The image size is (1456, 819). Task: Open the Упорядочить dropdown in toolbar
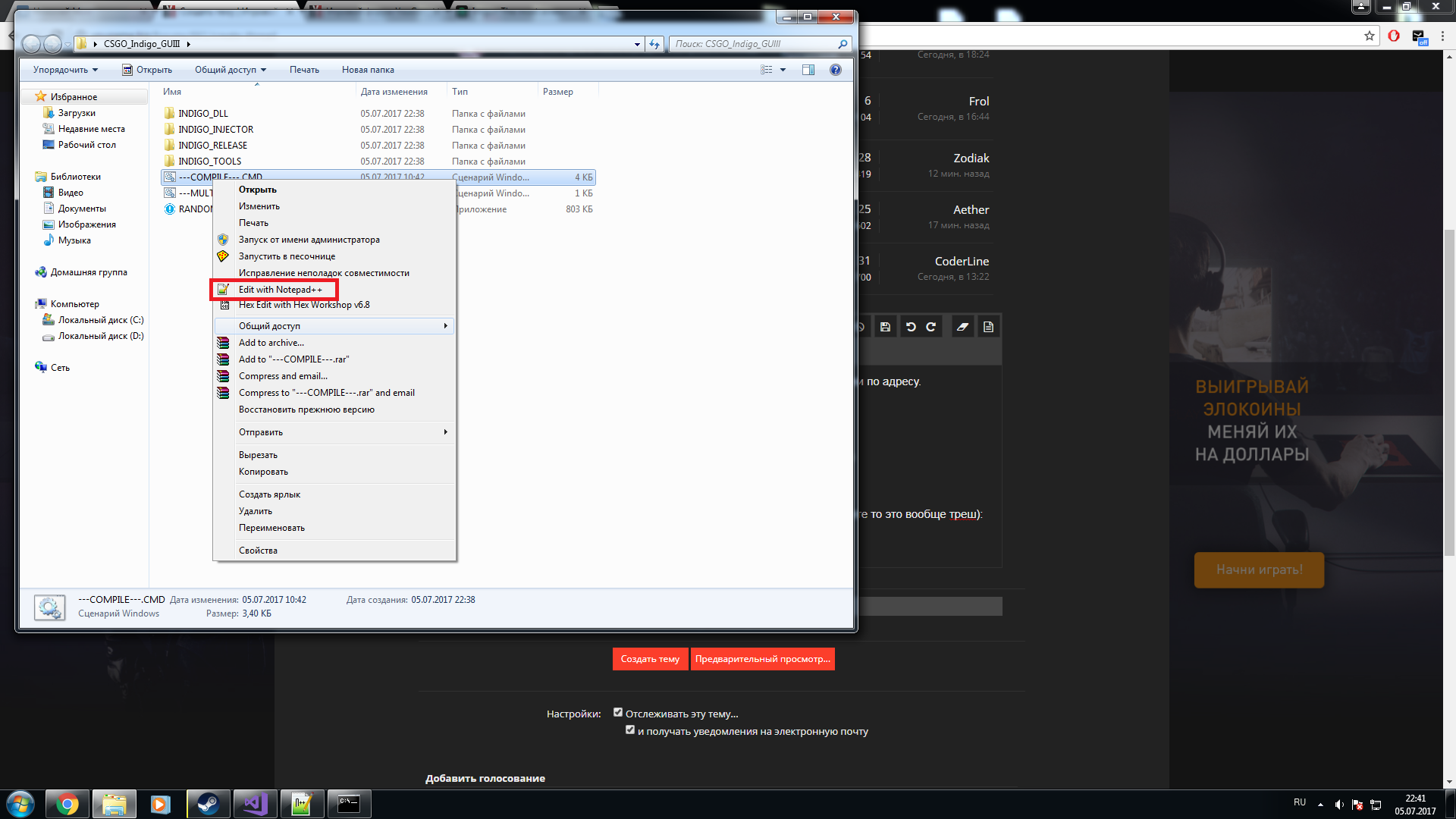65,70
